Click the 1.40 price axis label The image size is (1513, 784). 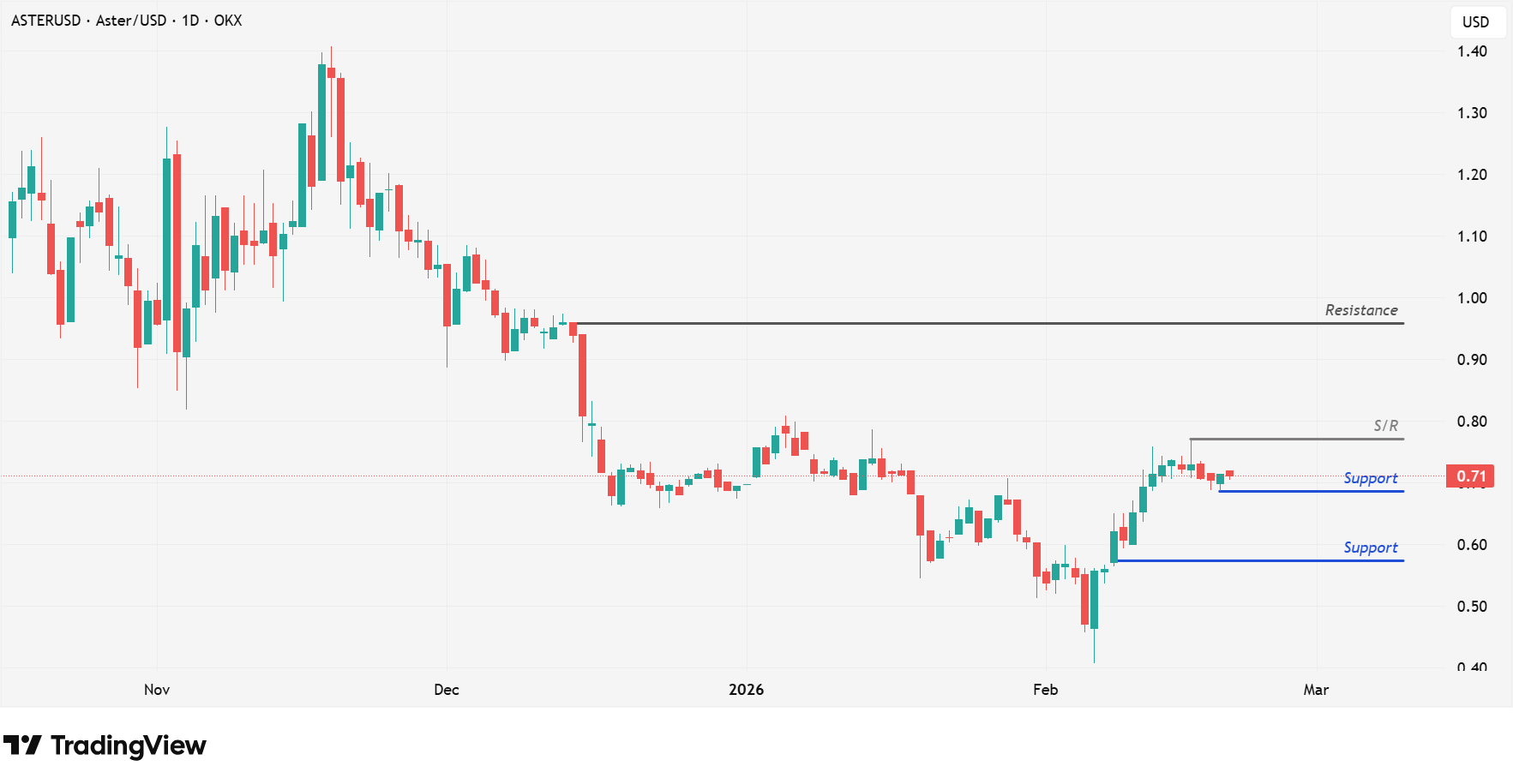[x=1472, y=51]
